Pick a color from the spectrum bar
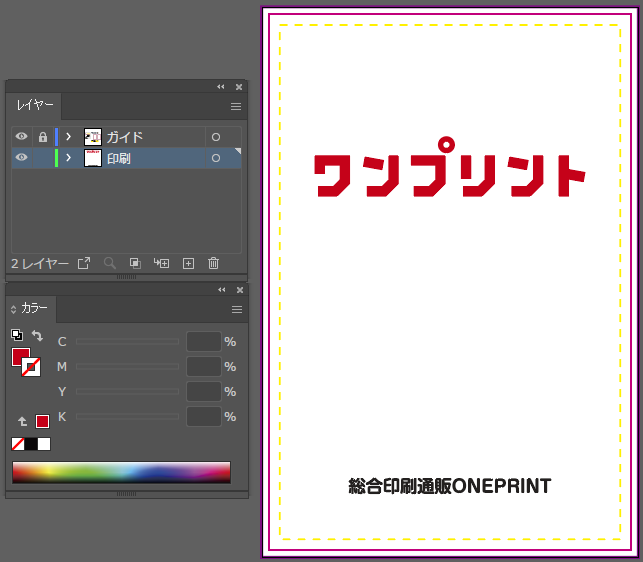Screen dimensions: 643x562 121,472
